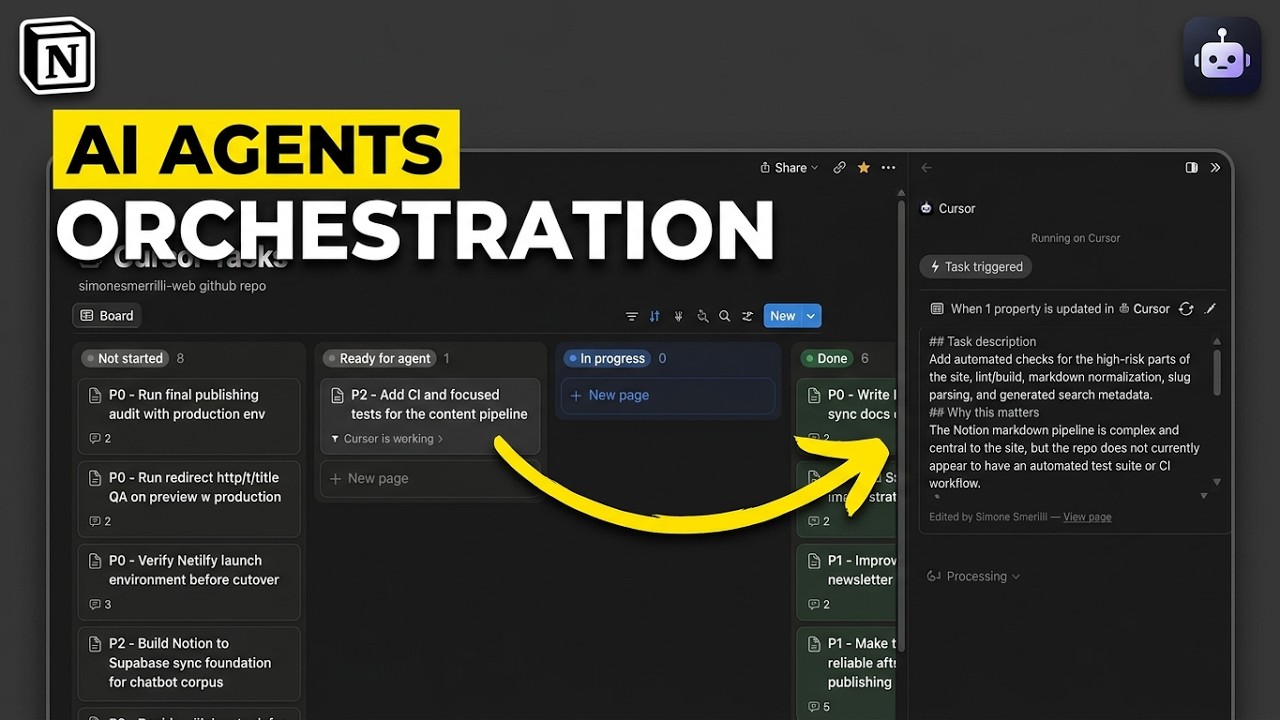Open 'P0 - Run redirect http/t/title QA' card
This screenshot has height=720, width=1280.
(189, 499)
